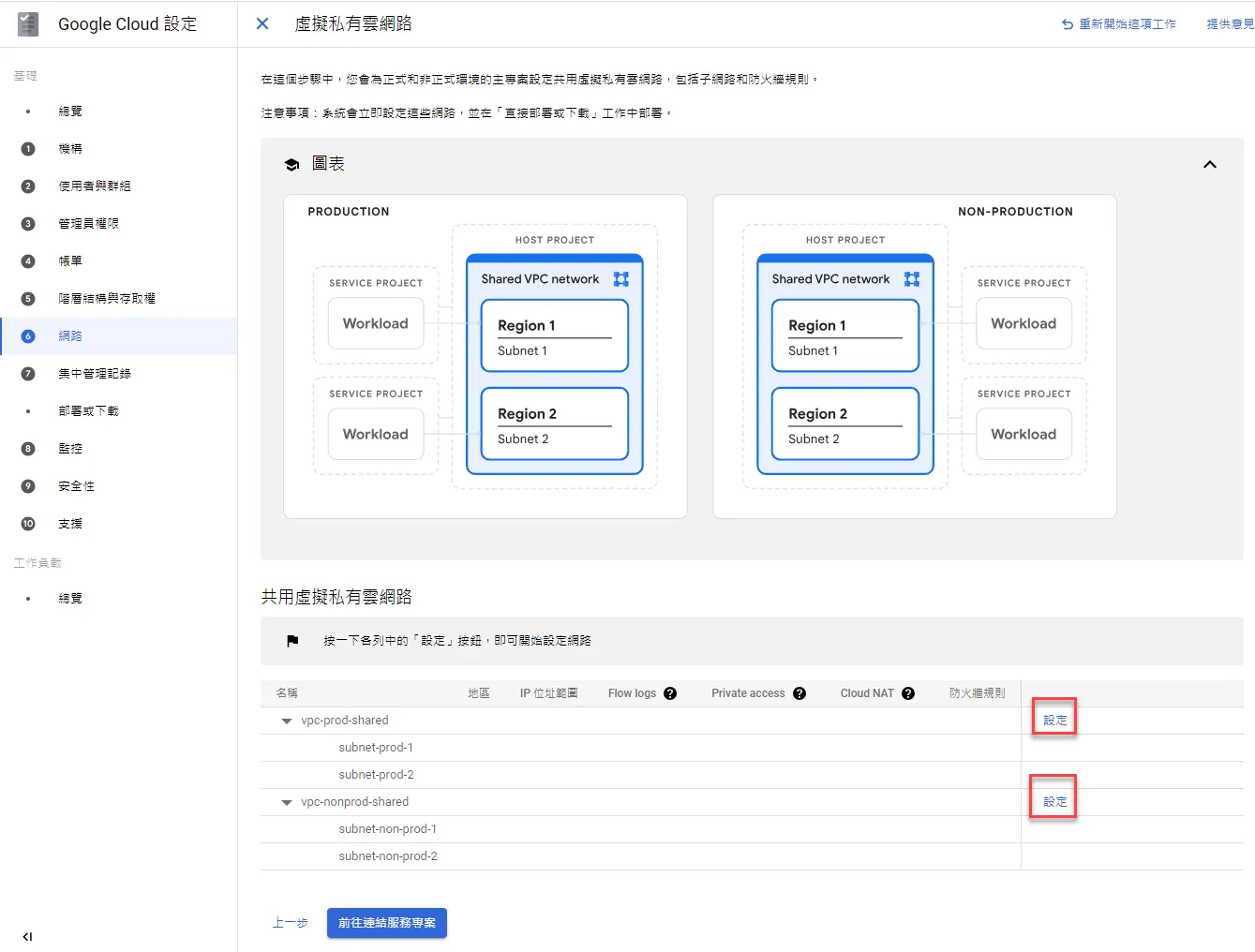This screenshot has width=1255, height=952.
Task: Go to step 2 使用者與群組
Action: point(95,186)
